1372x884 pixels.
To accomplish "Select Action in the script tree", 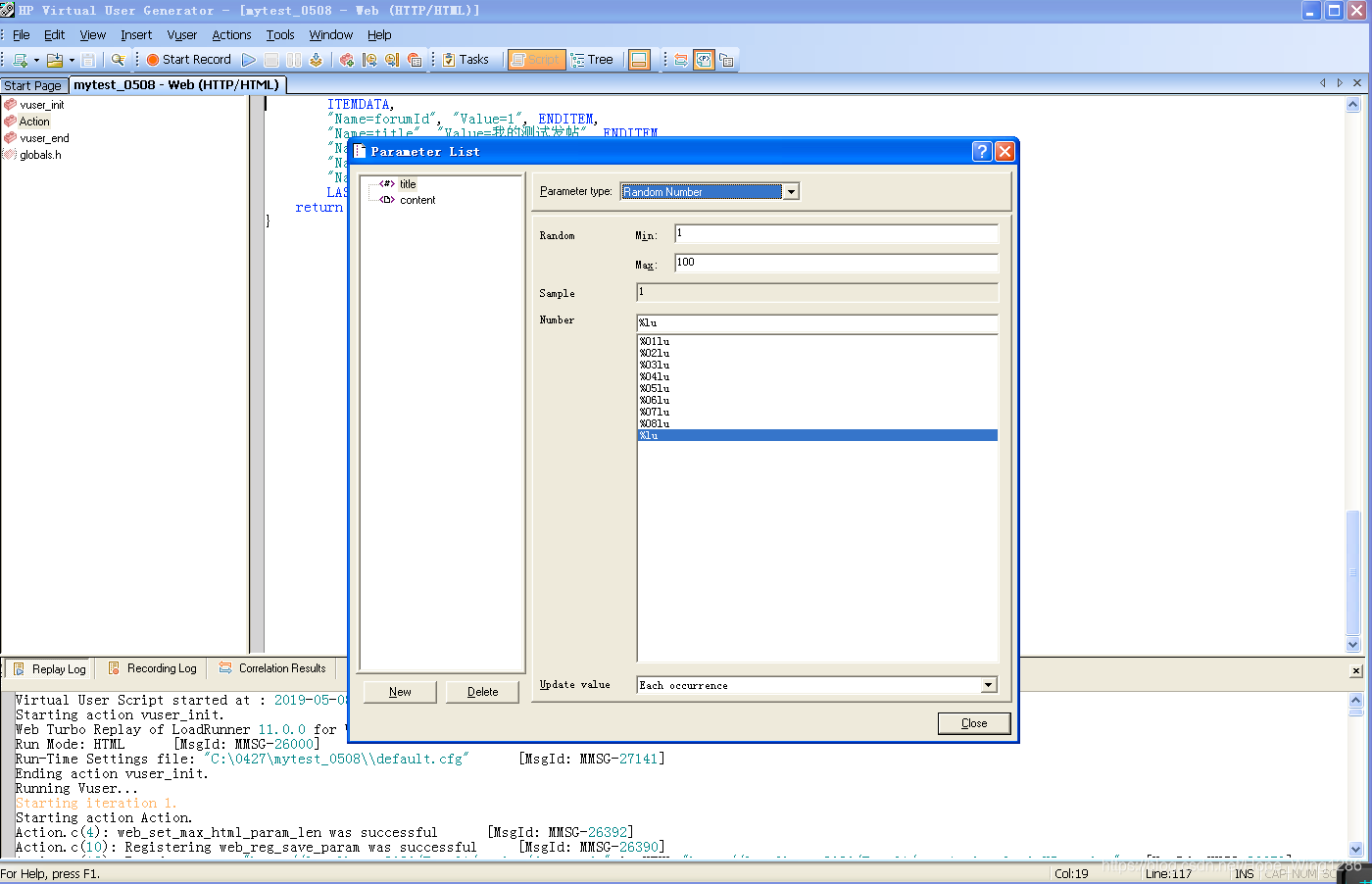I will (x=34, y=122).
